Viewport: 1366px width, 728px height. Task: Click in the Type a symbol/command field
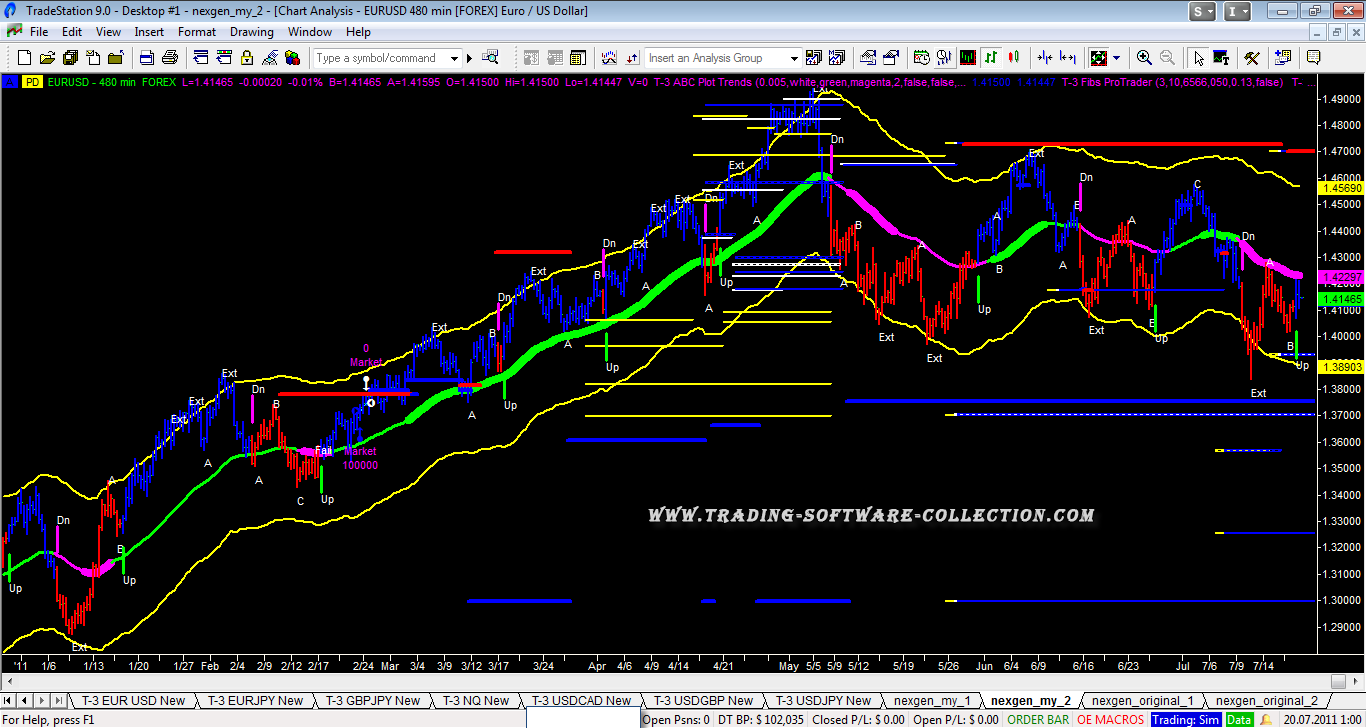[380, 58]
